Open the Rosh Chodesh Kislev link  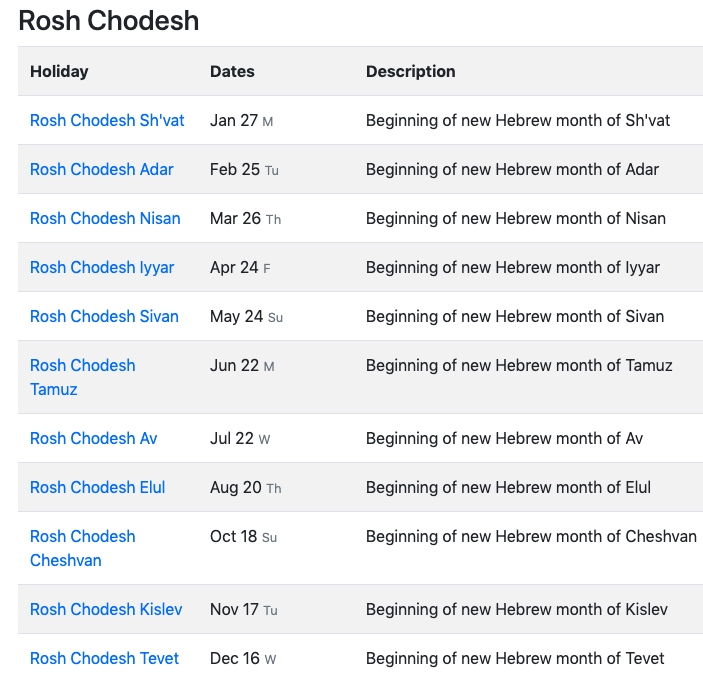click(106, 610)
